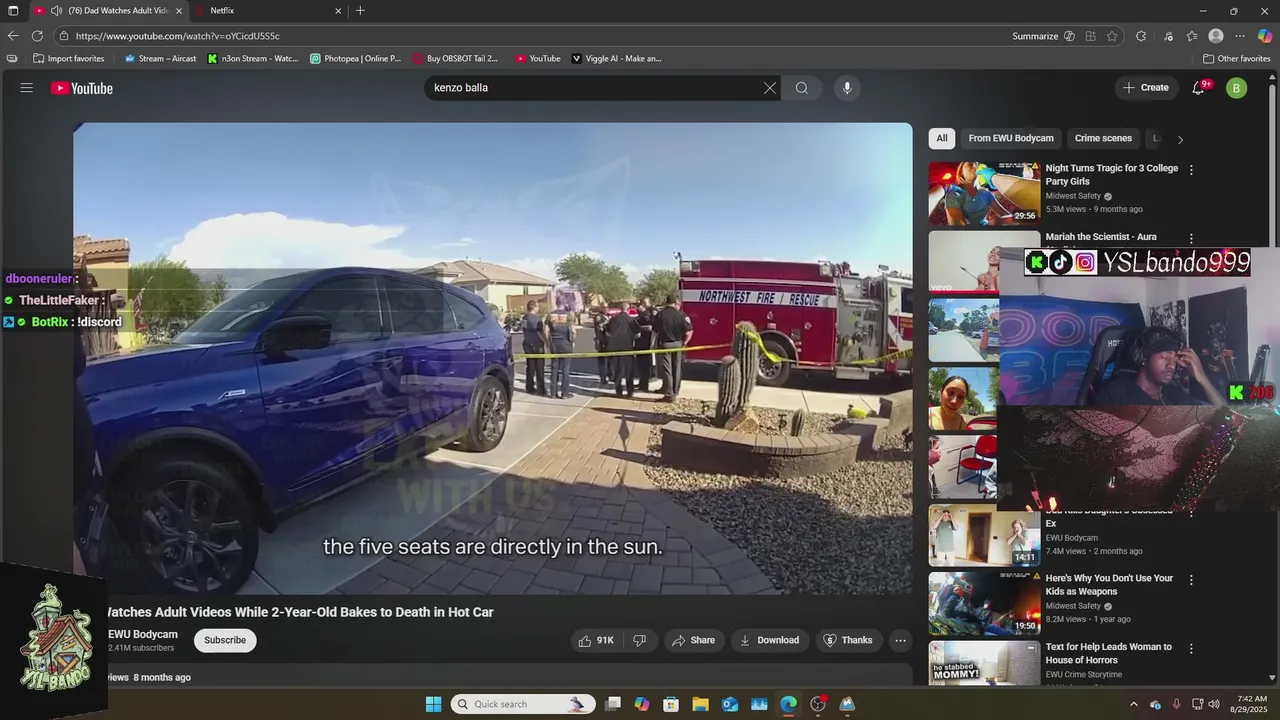Open split screen icon in address bar
This screenshot has height=720, width=1280.
tap(1090, 36)
